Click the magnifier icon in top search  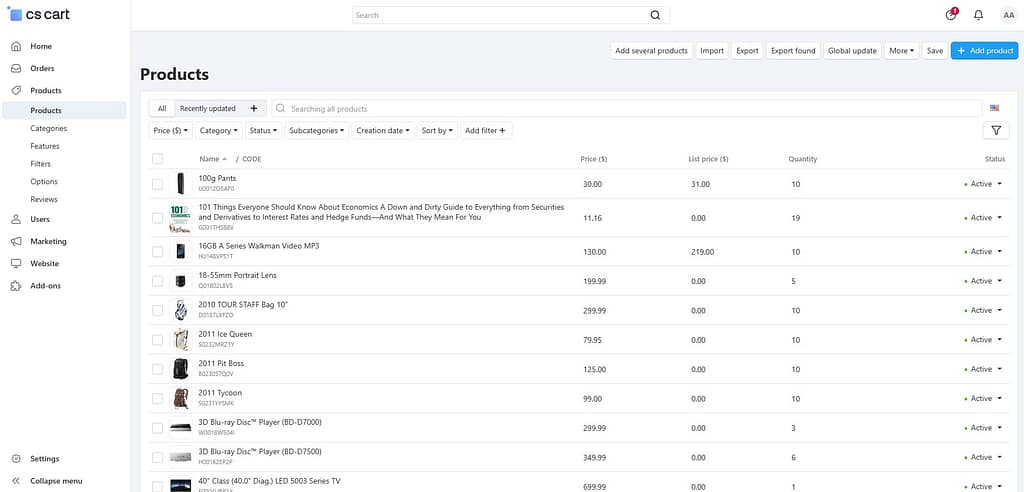click(655, 15)
